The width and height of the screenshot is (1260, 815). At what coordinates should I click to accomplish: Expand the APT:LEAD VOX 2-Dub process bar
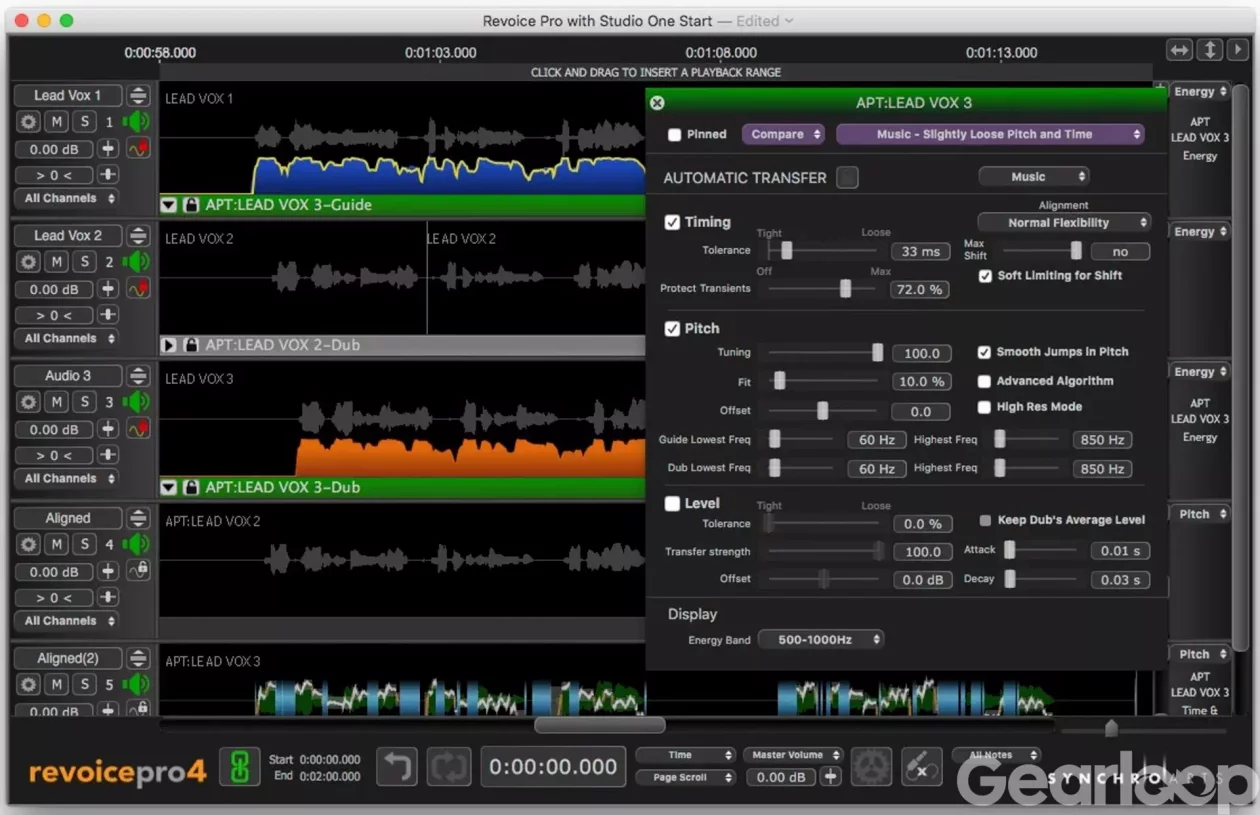tap(169, 345)
